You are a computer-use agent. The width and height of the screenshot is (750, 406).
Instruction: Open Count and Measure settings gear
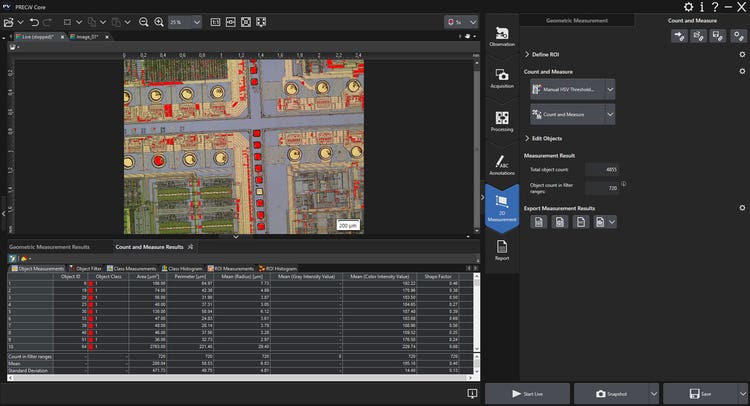coord(741,71)
